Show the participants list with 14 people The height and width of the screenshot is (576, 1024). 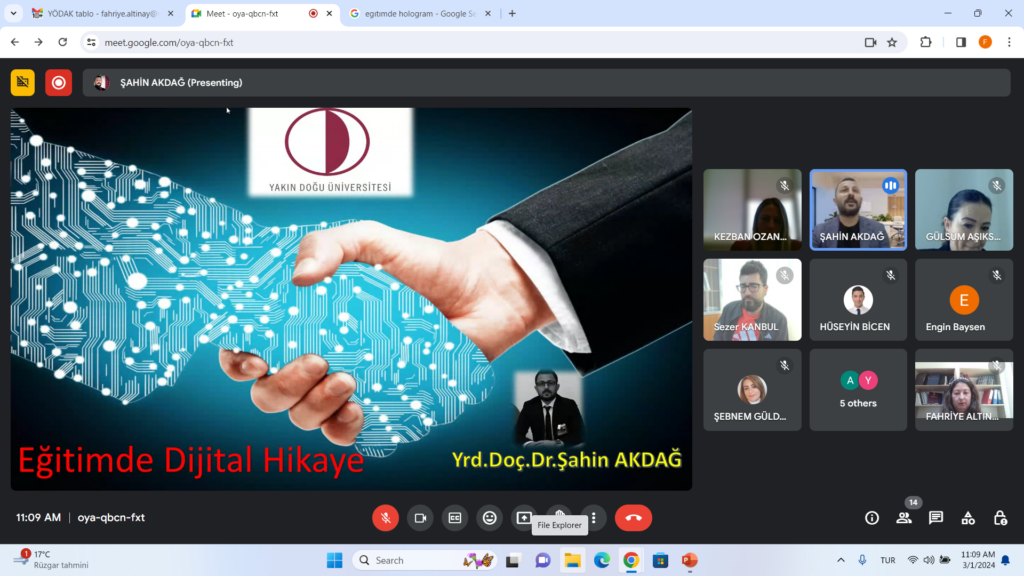904,518
